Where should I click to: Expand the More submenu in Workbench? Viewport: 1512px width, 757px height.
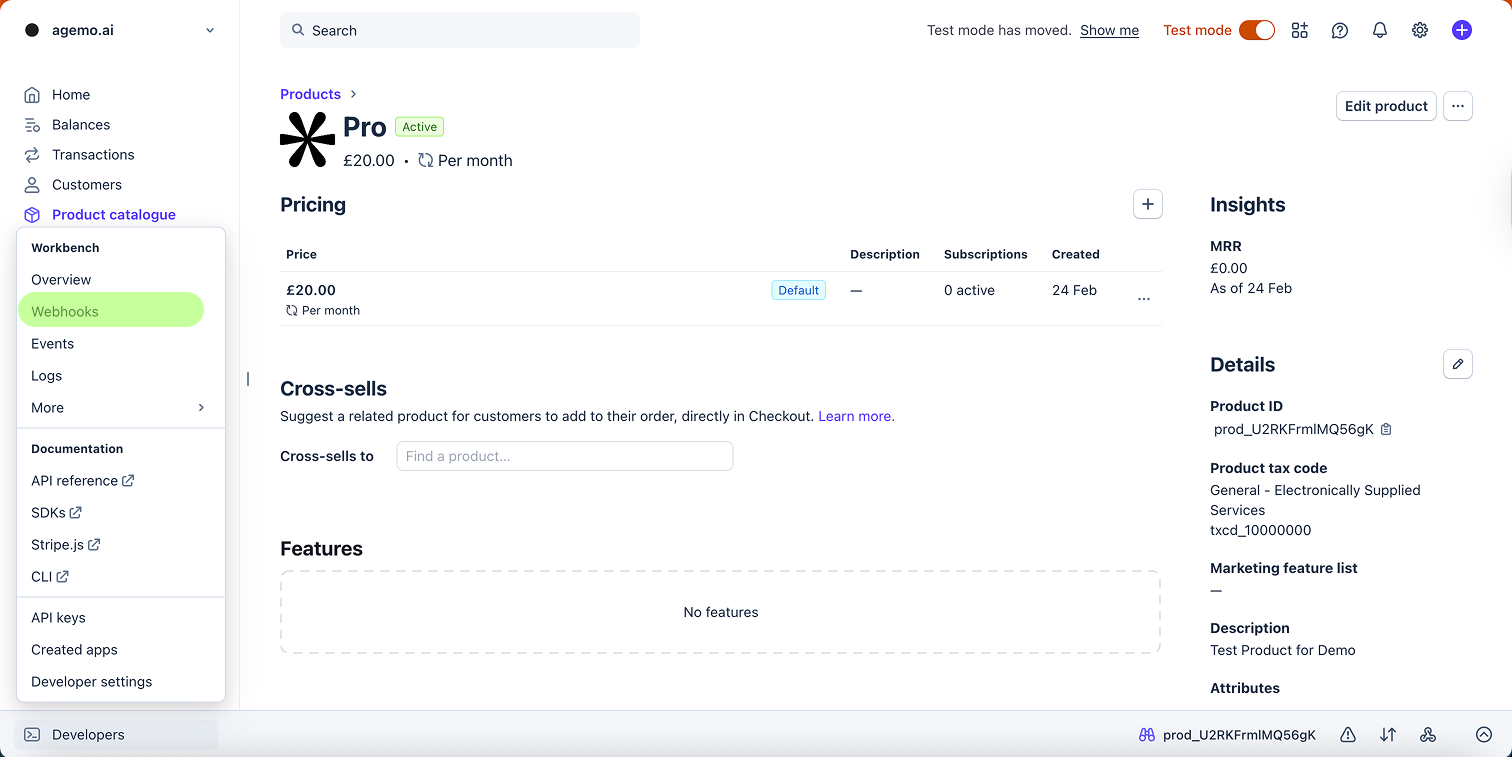(x=120, y=408)
